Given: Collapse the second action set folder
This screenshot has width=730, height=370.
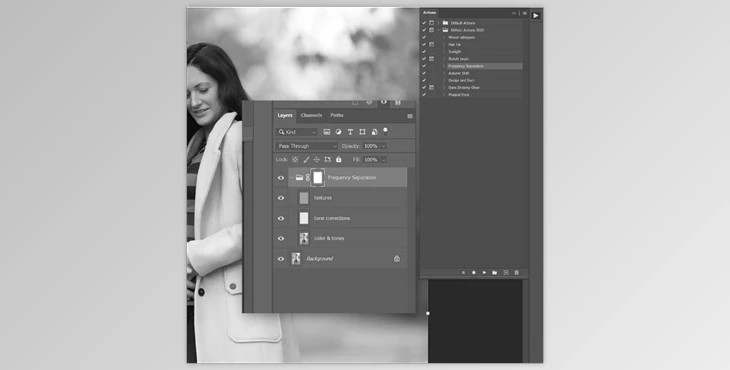Looking at the screenshot, I should [438, 30].
